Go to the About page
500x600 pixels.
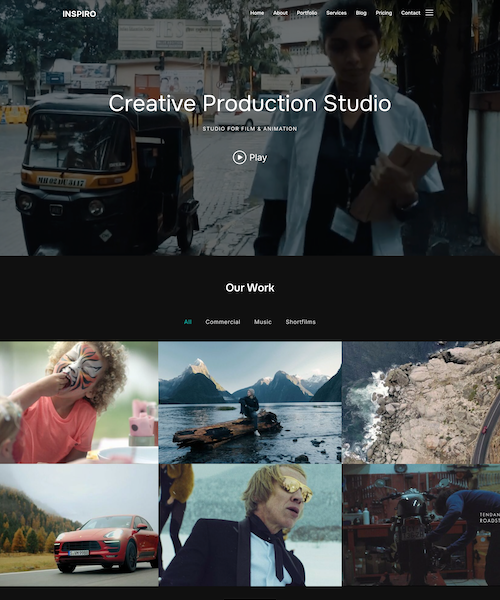pyautogui.click(x=280, y=13)
